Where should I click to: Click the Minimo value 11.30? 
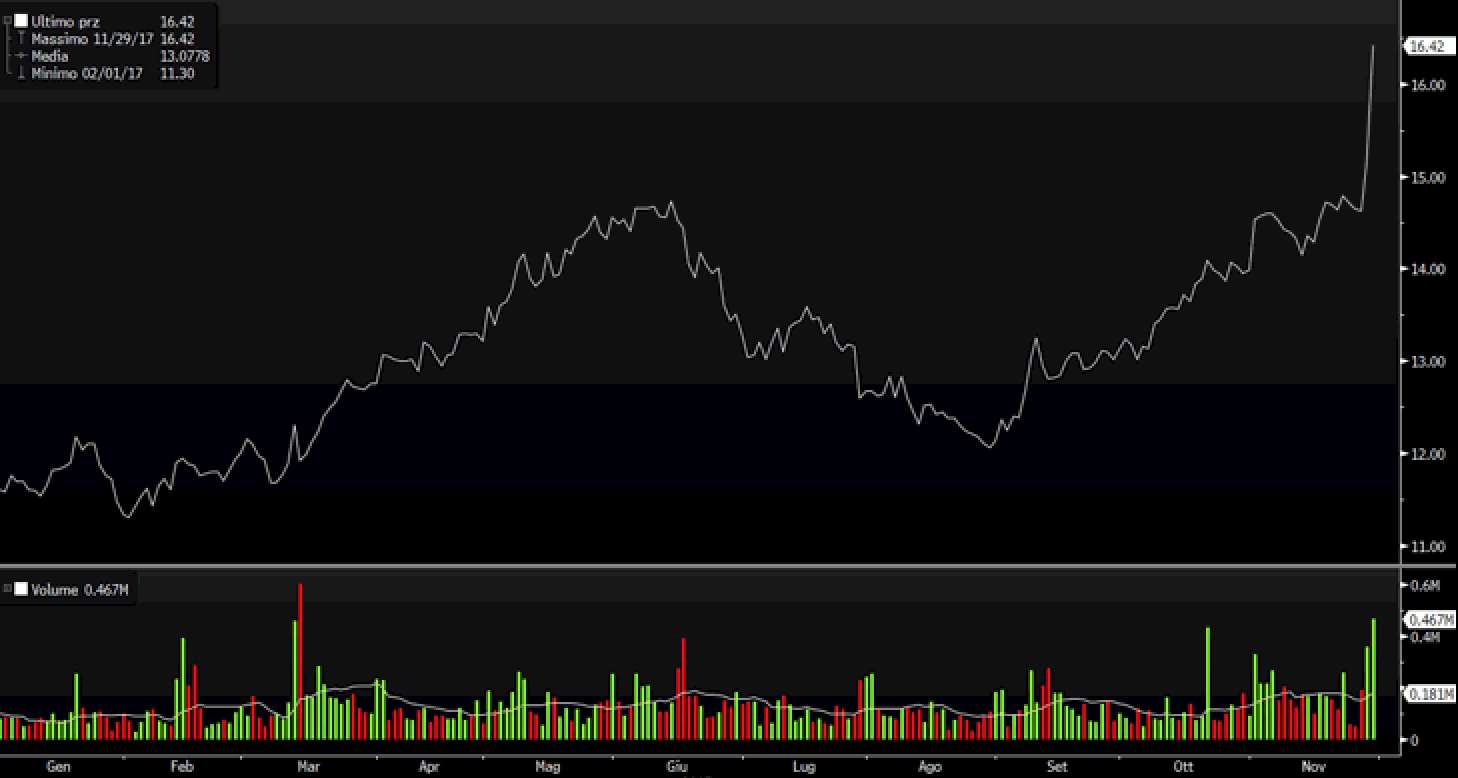(x=177, y=73)
